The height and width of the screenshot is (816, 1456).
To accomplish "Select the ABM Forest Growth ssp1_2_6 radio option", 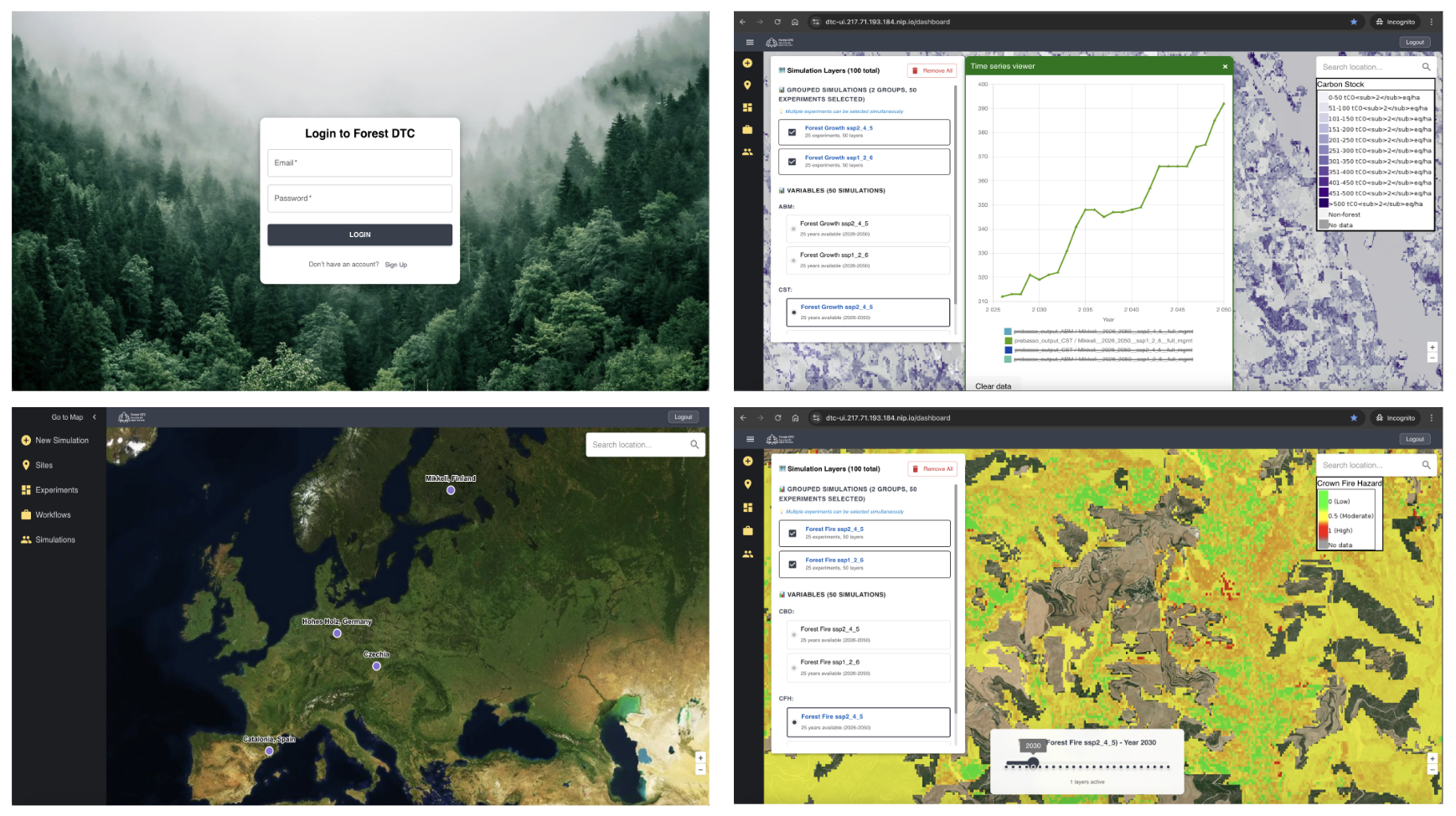I will pos(793,261).
